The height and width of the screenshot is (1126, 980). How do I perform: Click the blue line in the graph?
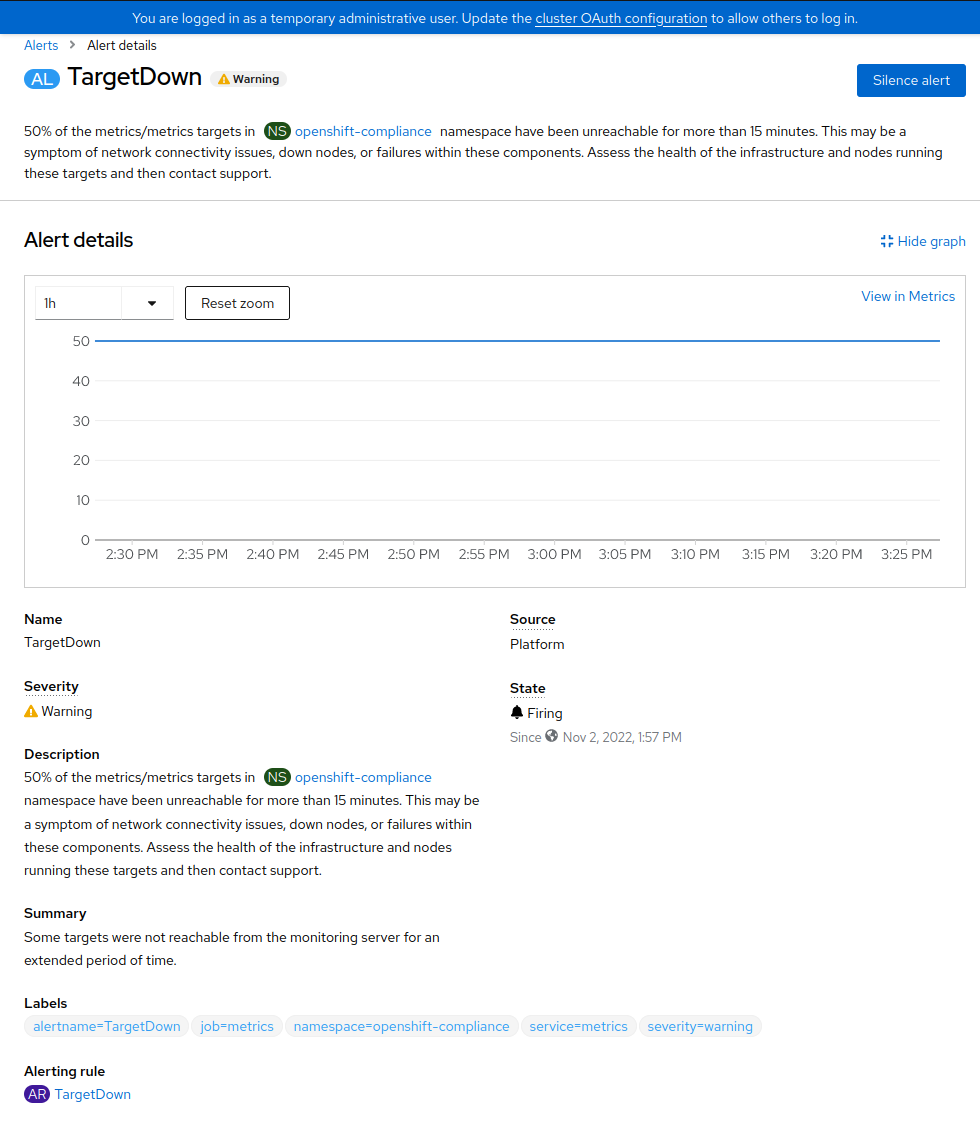[x=517, y=341]
